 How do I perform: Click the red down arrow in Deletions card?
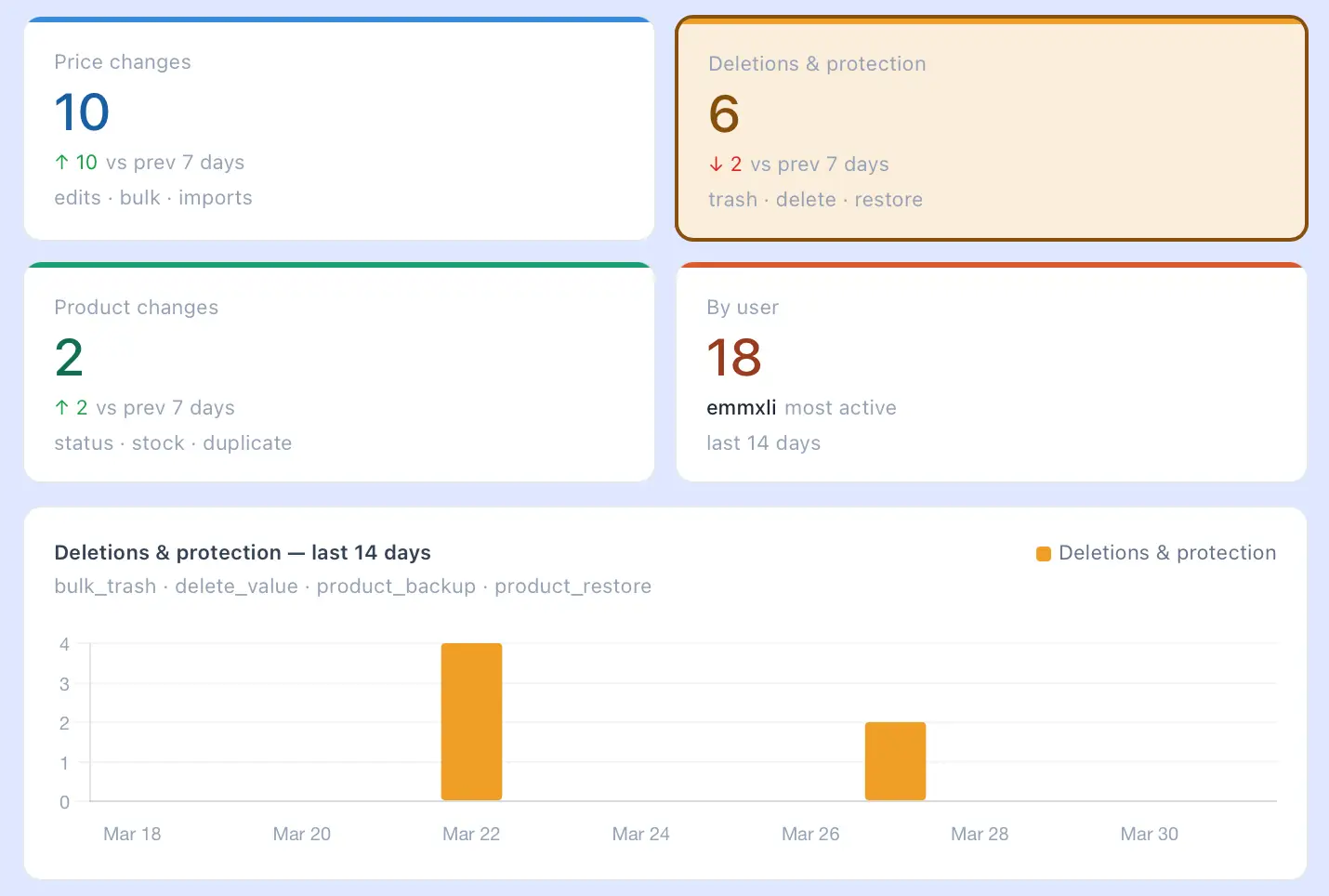point(716,165)
